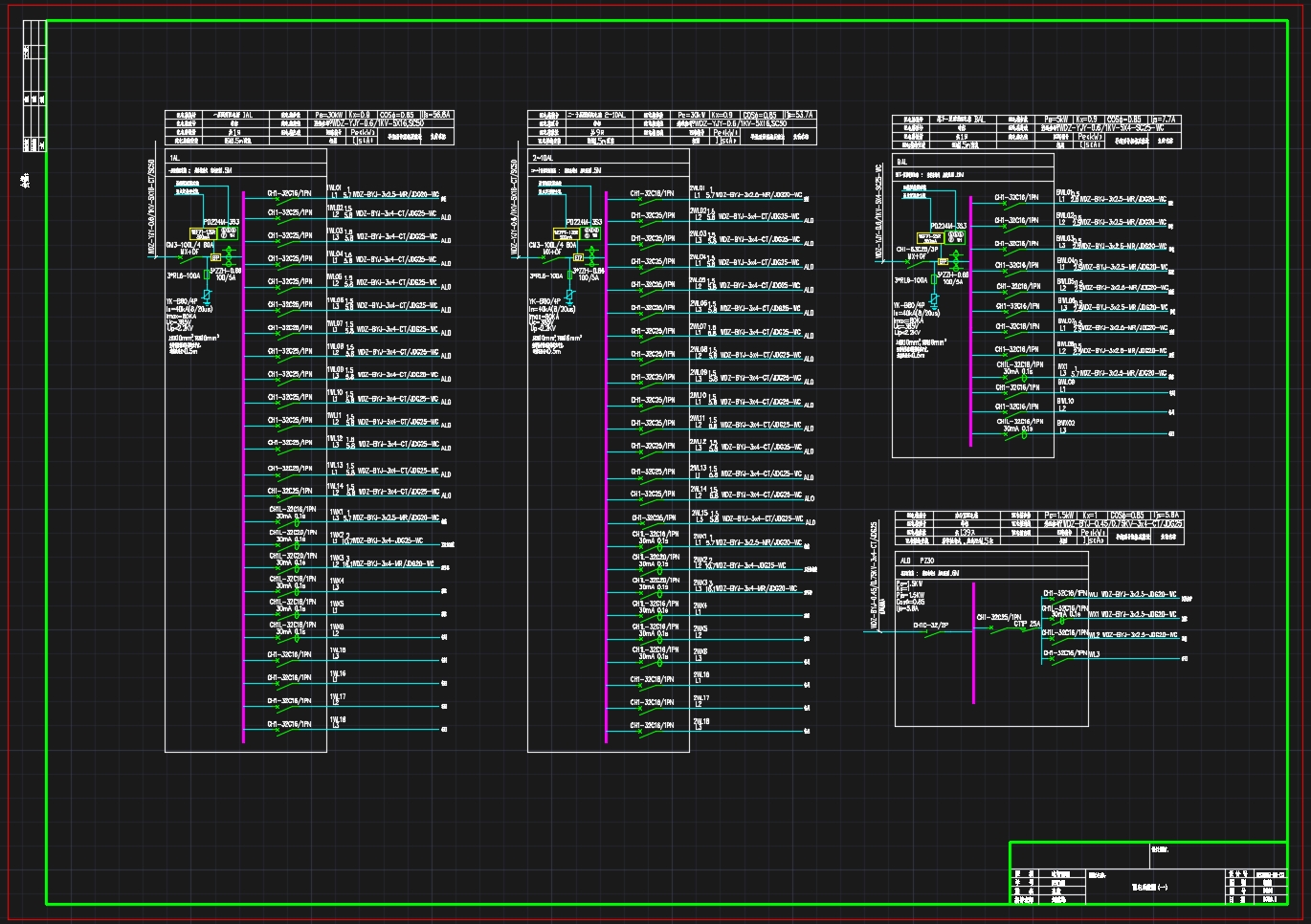
Task: Click the 'Kx=0.9' value in 2-10AL header table
Action: point(723,115)
